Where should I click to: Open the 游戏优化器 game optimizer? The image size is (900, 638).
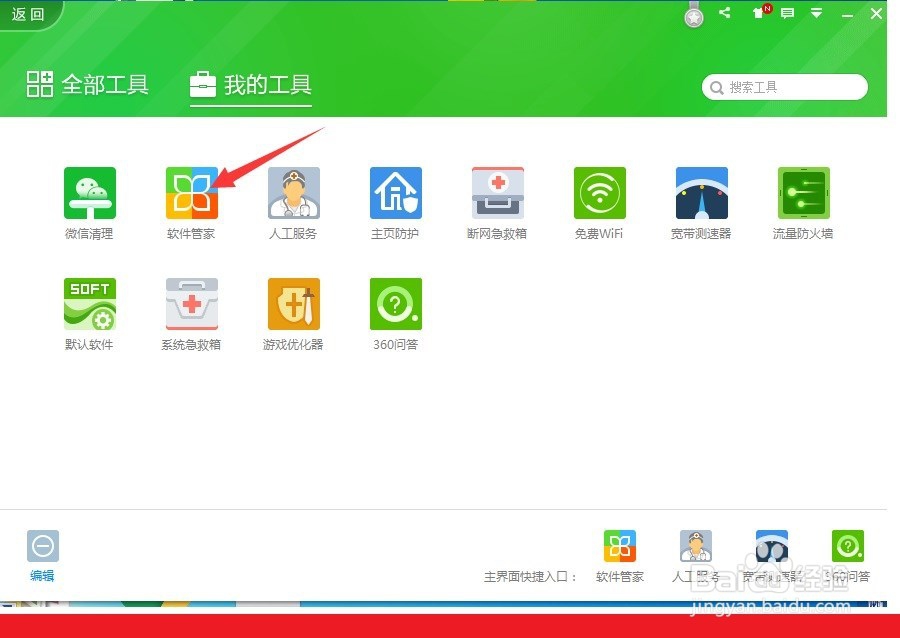(x=293, y=303)
